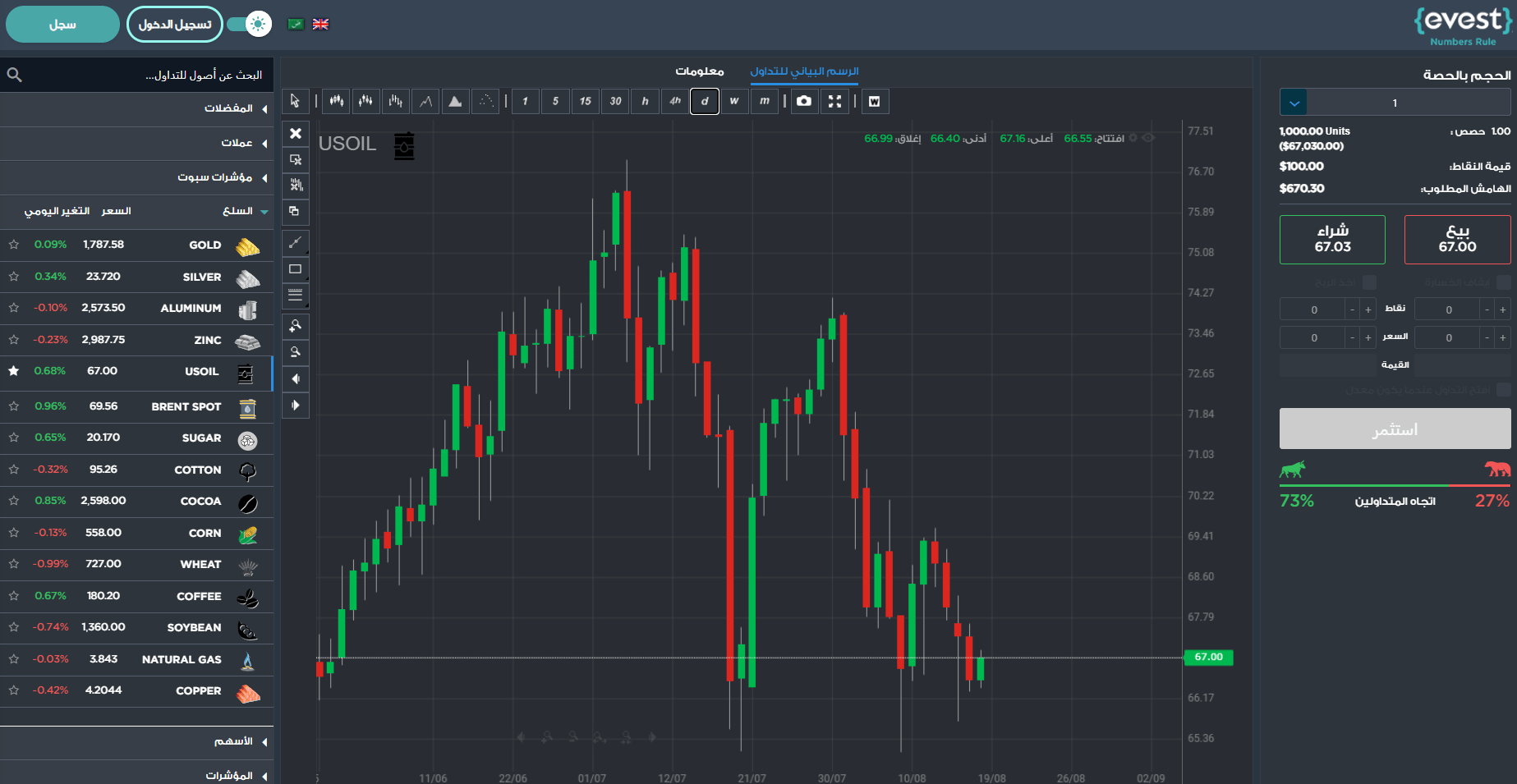Screen dimensions: 1517x784
Task: Expand the مؤشرات سبوت spot indices section
Action: [136, 177]
